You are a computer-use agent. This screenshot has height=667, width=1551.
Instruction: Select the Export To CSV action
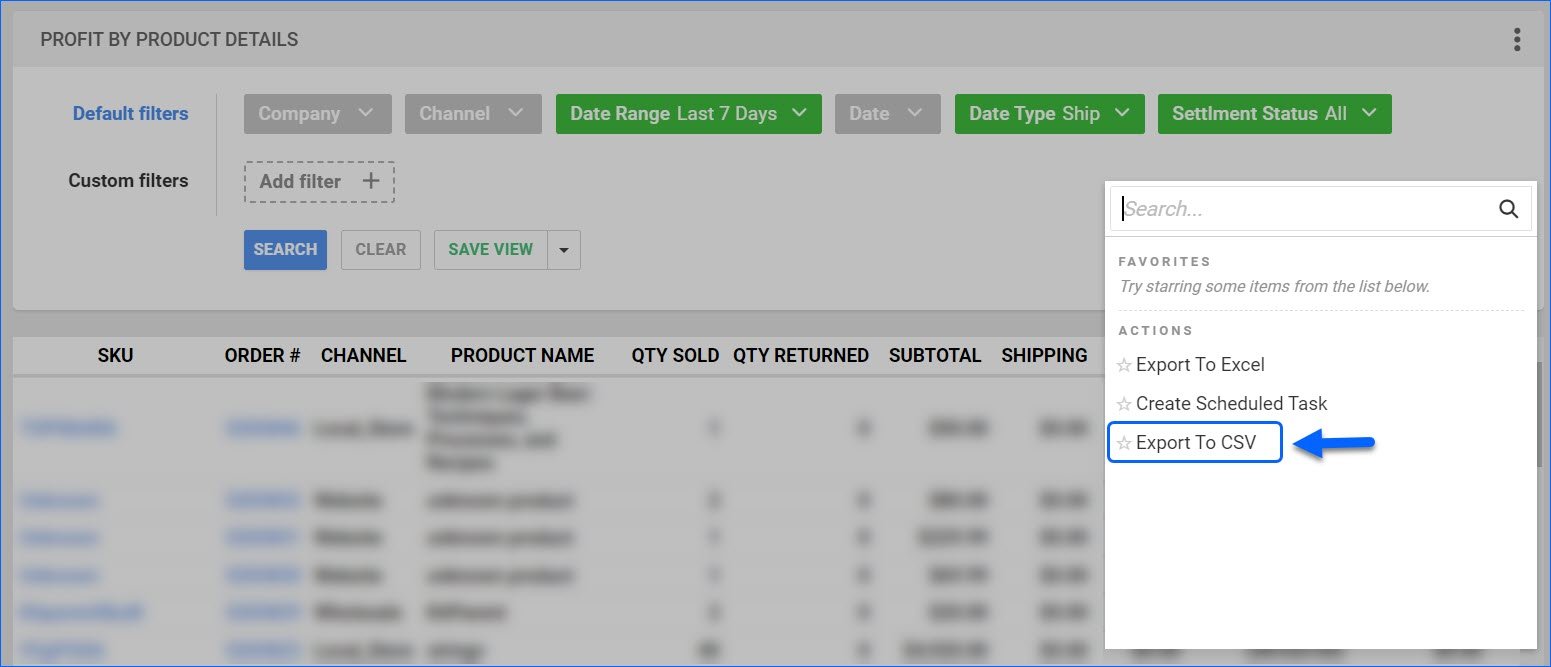pos(1194,442)
